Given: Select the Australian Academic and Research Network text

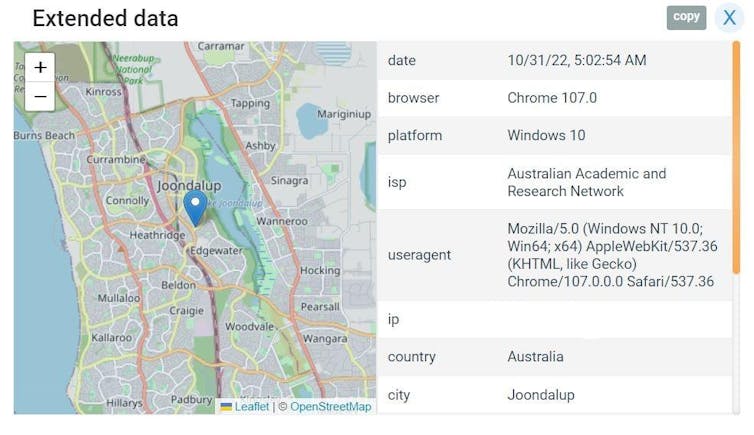Looking at the screenshot, I should pos(586,182).
